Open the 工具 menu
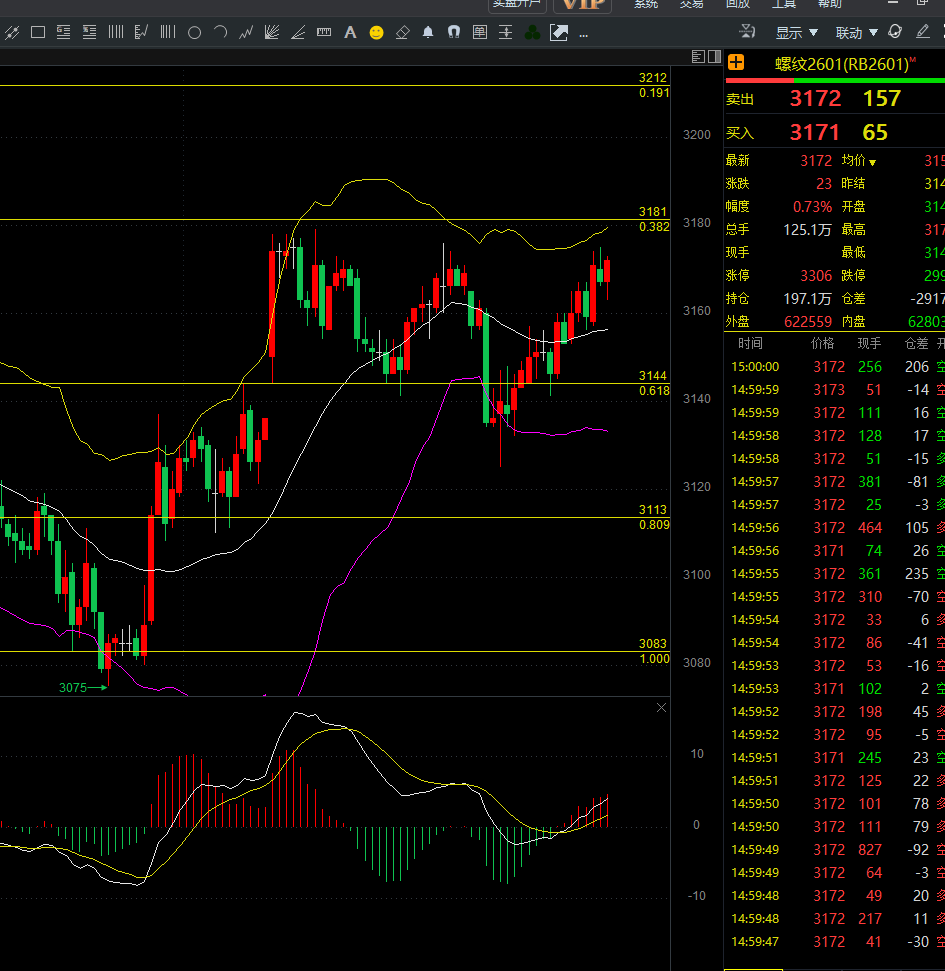945x971 pixels. (783, 4)
